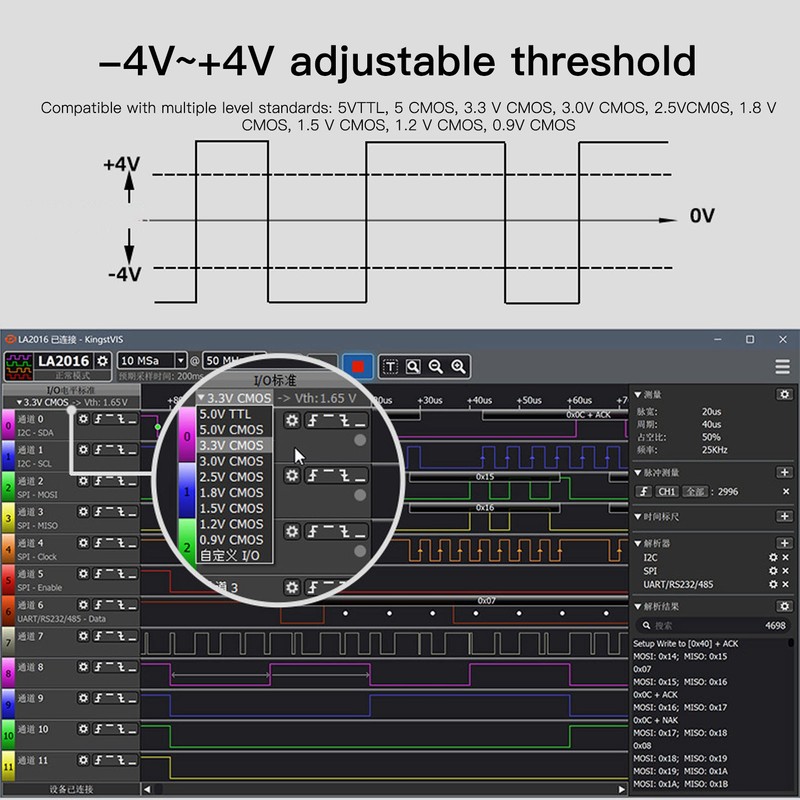
Task: Open the I2C decoder settings gear
Action: [x=773, y=556]
